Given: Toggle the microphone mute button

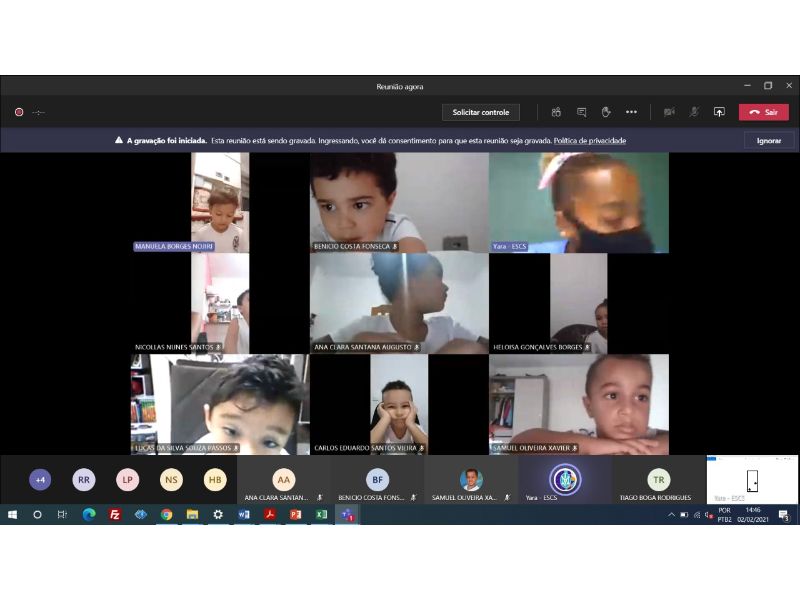Looking at the screenshot, I should click(x=694, y=112).
